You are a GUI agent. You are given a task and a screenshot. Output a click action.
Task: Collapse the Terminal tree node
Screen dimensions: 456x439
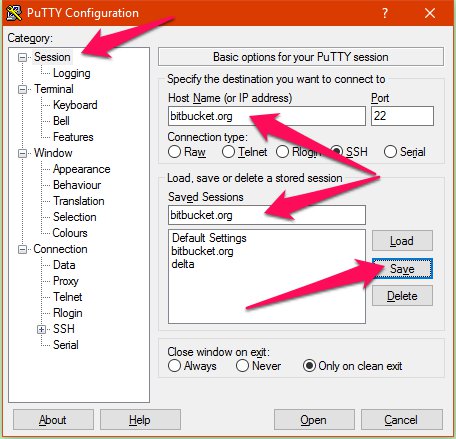pyautogui.click(x=22, y=90)
